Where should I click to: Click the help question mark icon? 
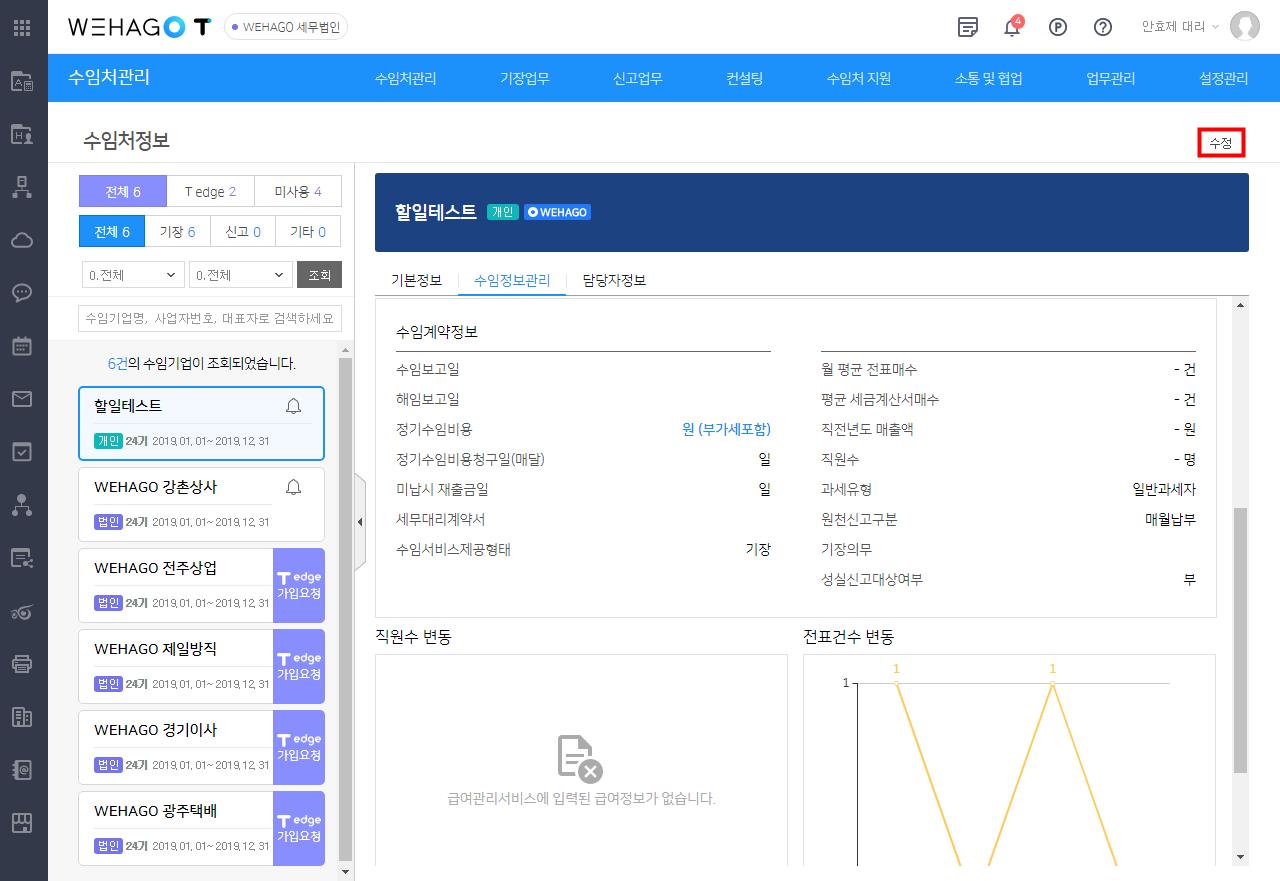point(1102,27)
